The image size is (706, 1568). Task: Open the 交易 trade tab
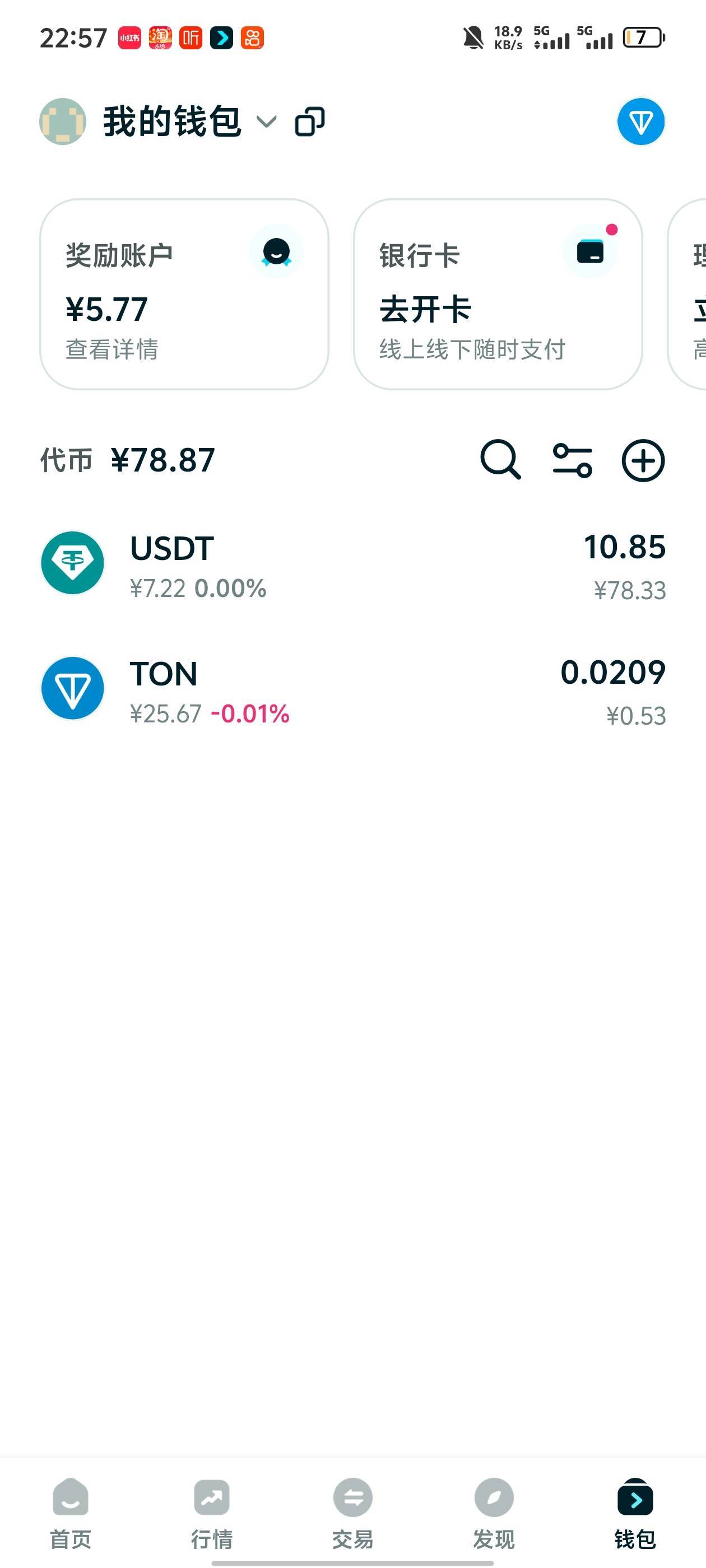(x=352, y=1513)
